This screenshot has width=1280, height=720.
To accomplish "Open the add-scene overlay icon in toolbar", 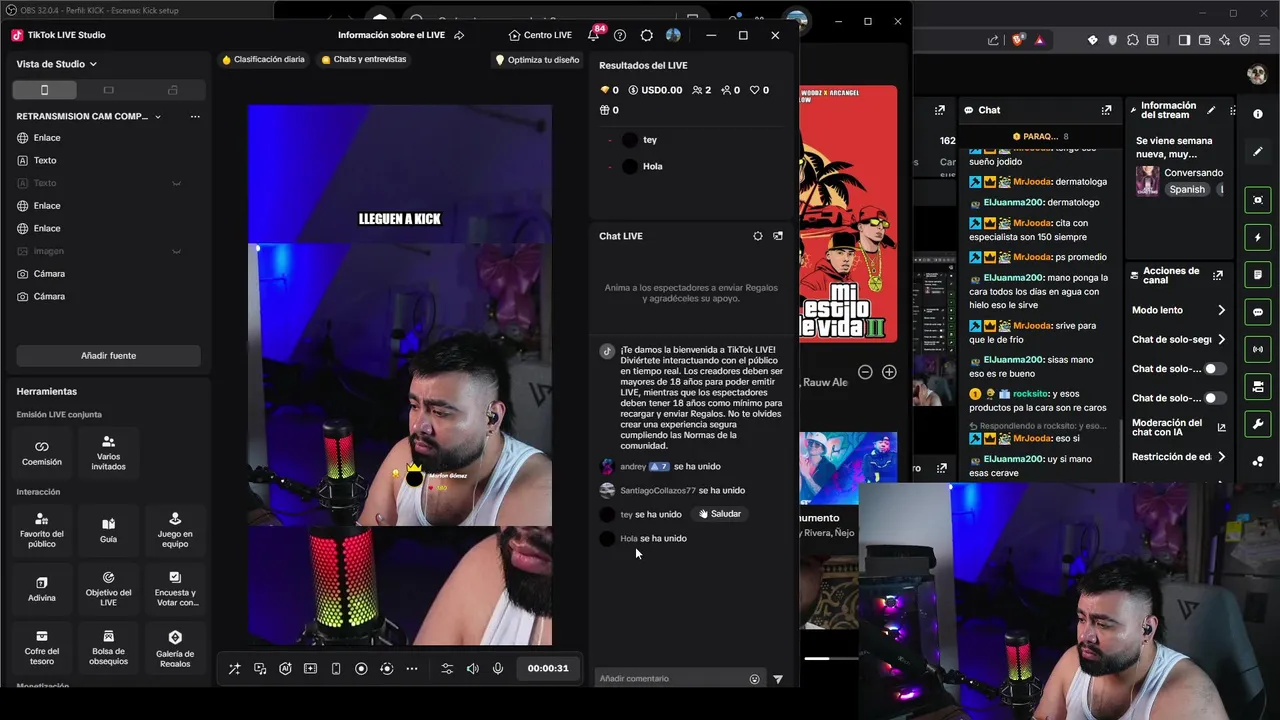I will [311, 669].
